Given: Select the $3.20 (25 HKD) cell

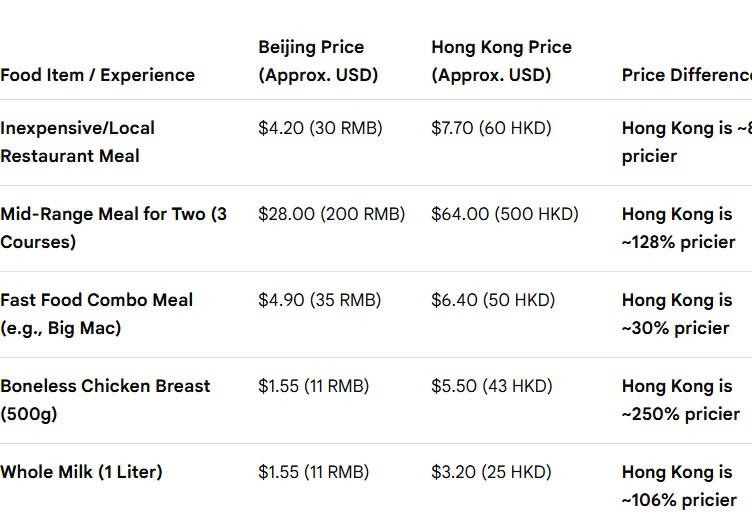Looking at the screenshot, I should click(x=491, y=472).
